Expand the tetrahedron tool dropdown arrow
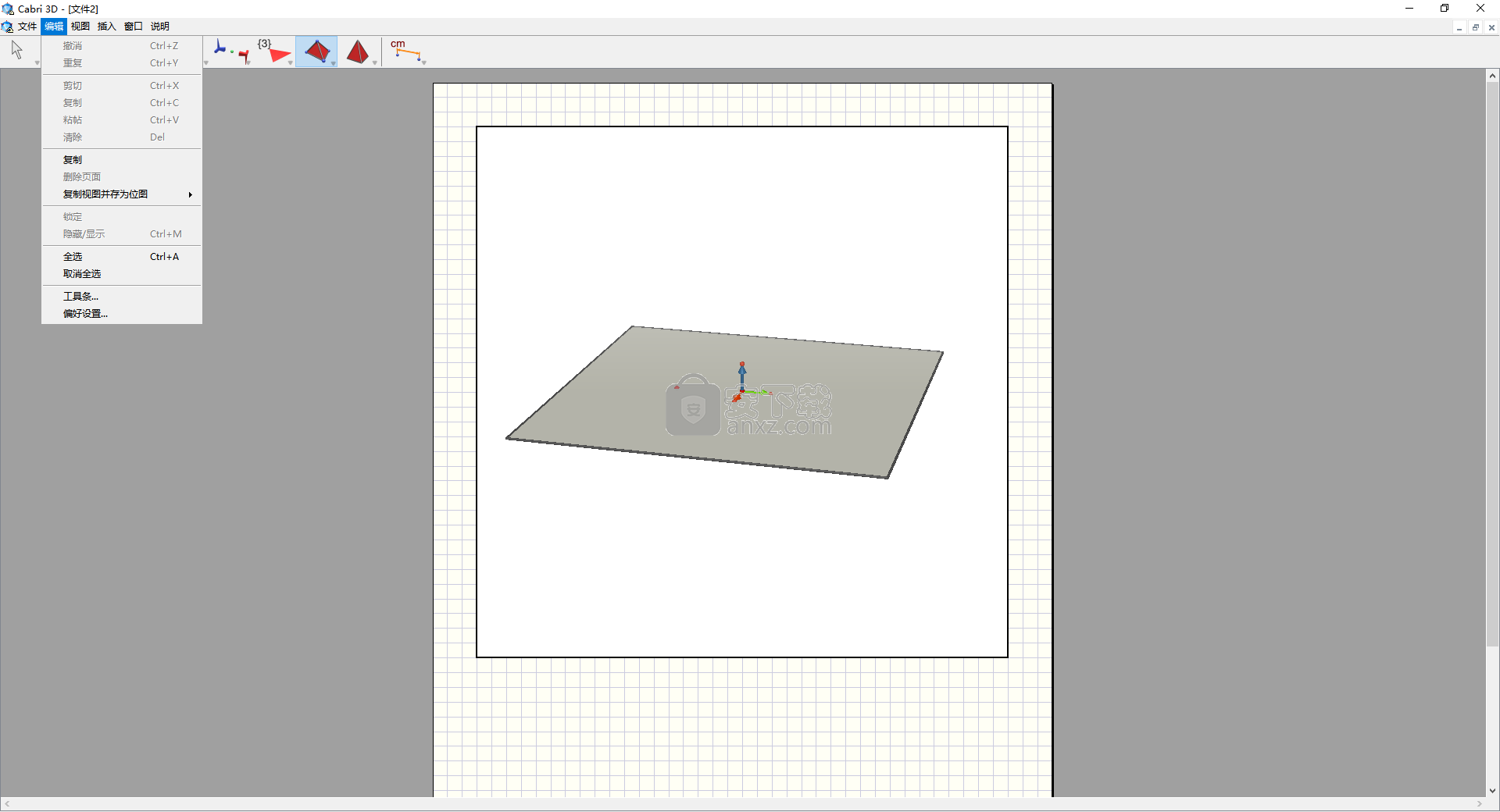1500x812 pixels. click(x=334, y=62)
